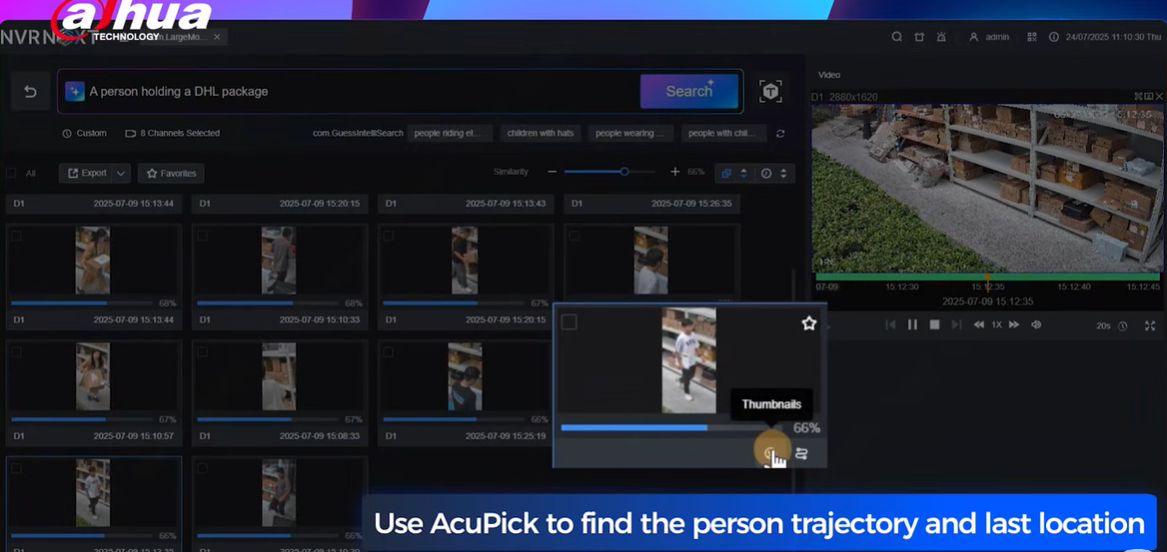
Task: Skip to the previous frame
Action: pyautogui.click(x=890, y=325)
